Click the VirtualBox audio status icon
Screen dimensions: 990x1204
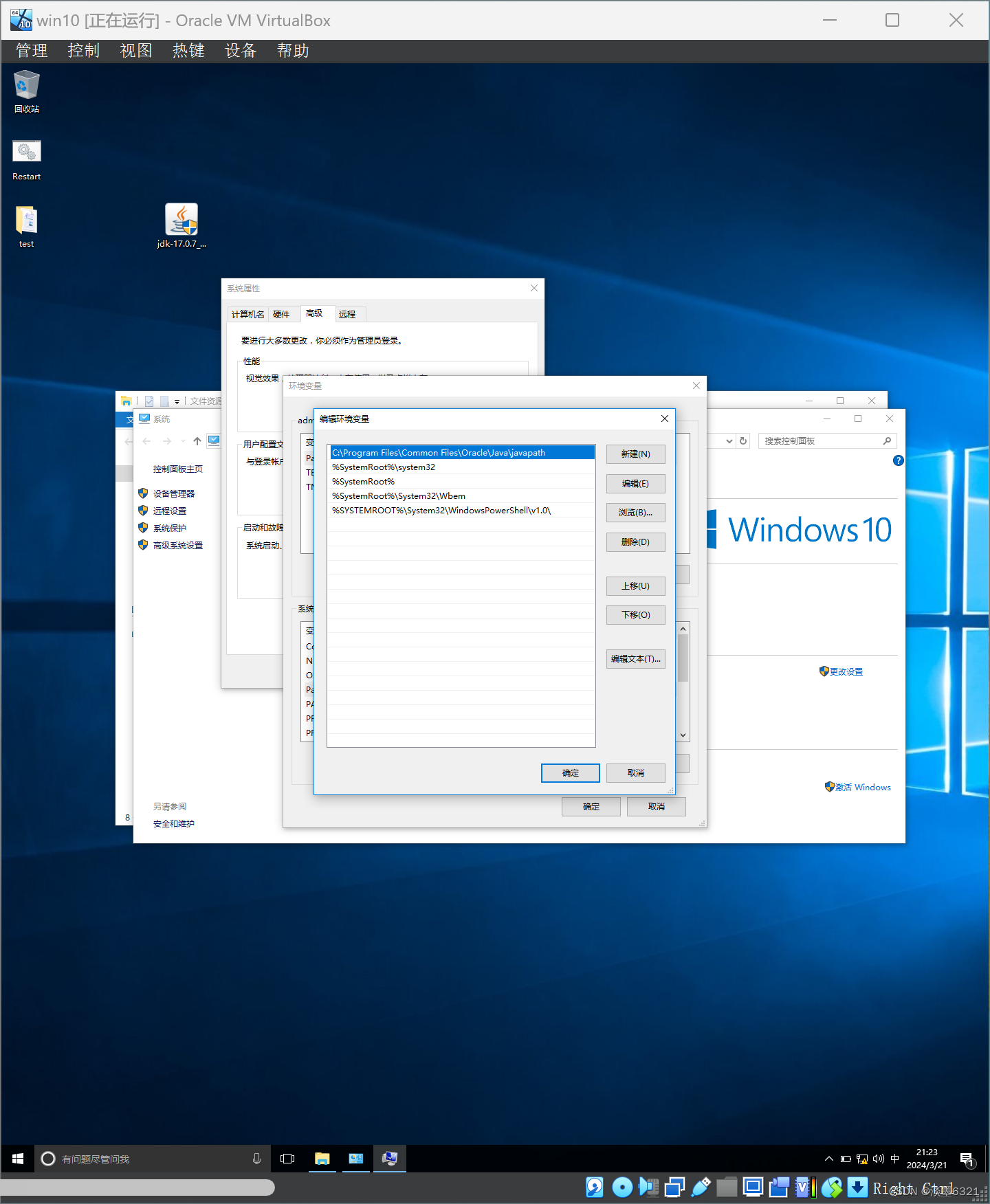tap(648, 1187)
